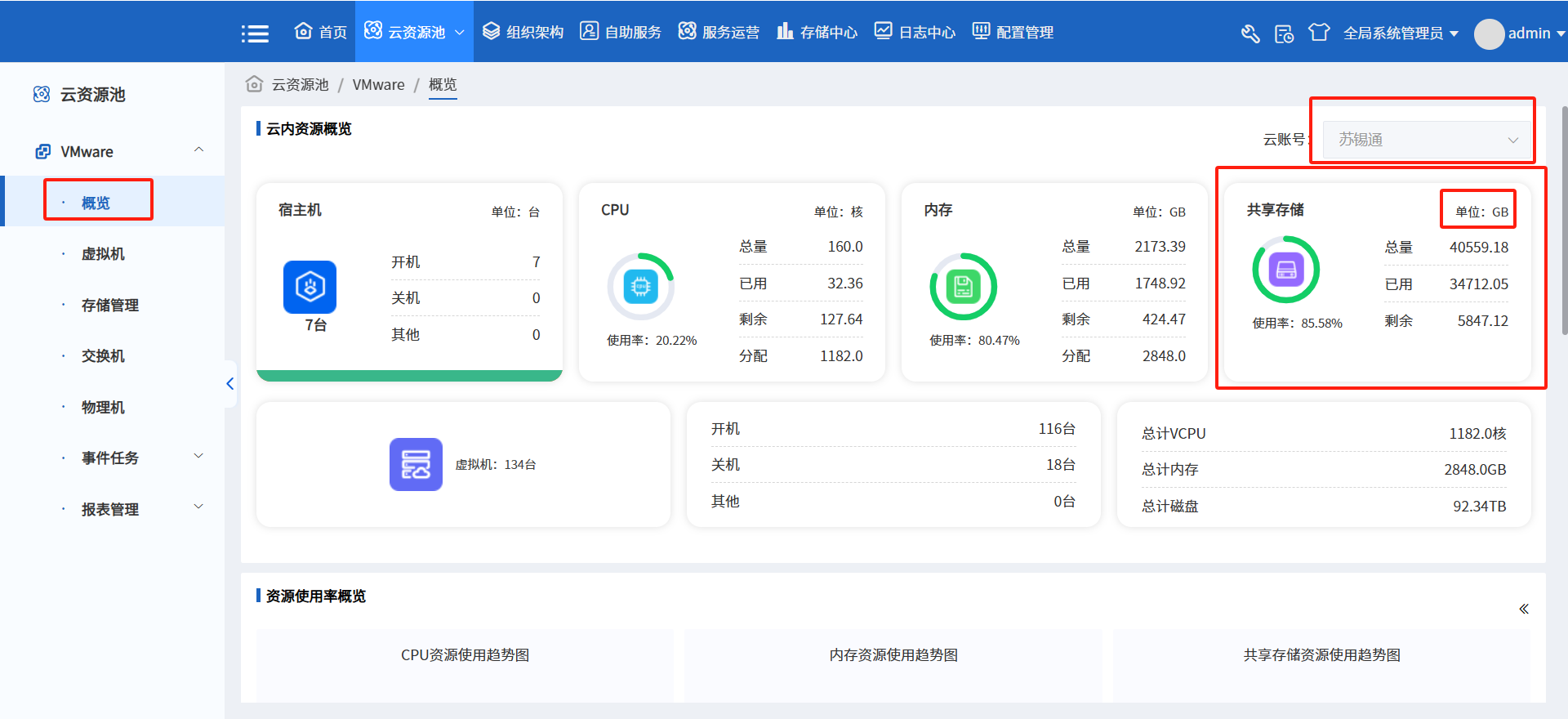Click the blue 宿主机 host icon

pos(310,287)
